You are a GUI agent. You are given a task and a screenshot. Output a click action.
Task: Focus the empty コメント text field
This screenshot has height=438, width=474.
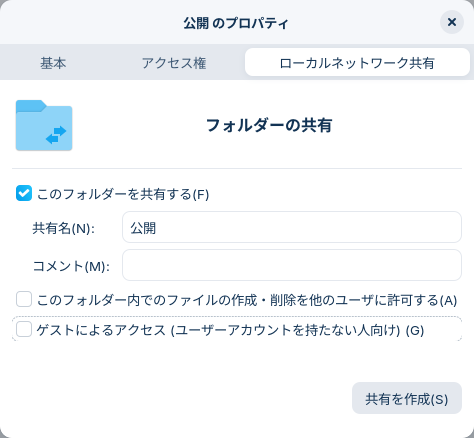pyautogui.click(x=292, y=265)
